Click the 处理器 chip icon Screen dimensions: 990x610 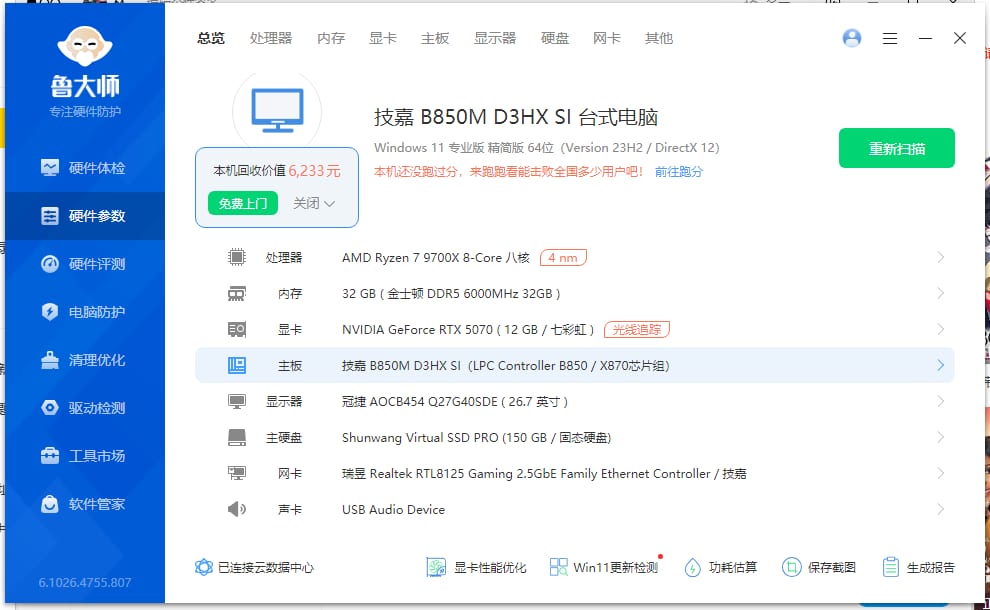coord(237,257)
